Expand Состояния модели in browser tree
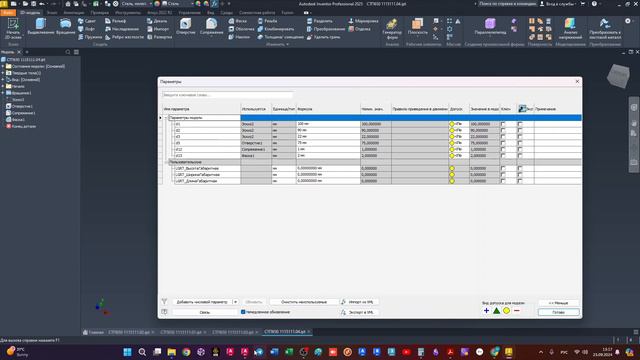Image resolution: width=640 pixels, height=360 pixels. point(3,66)
